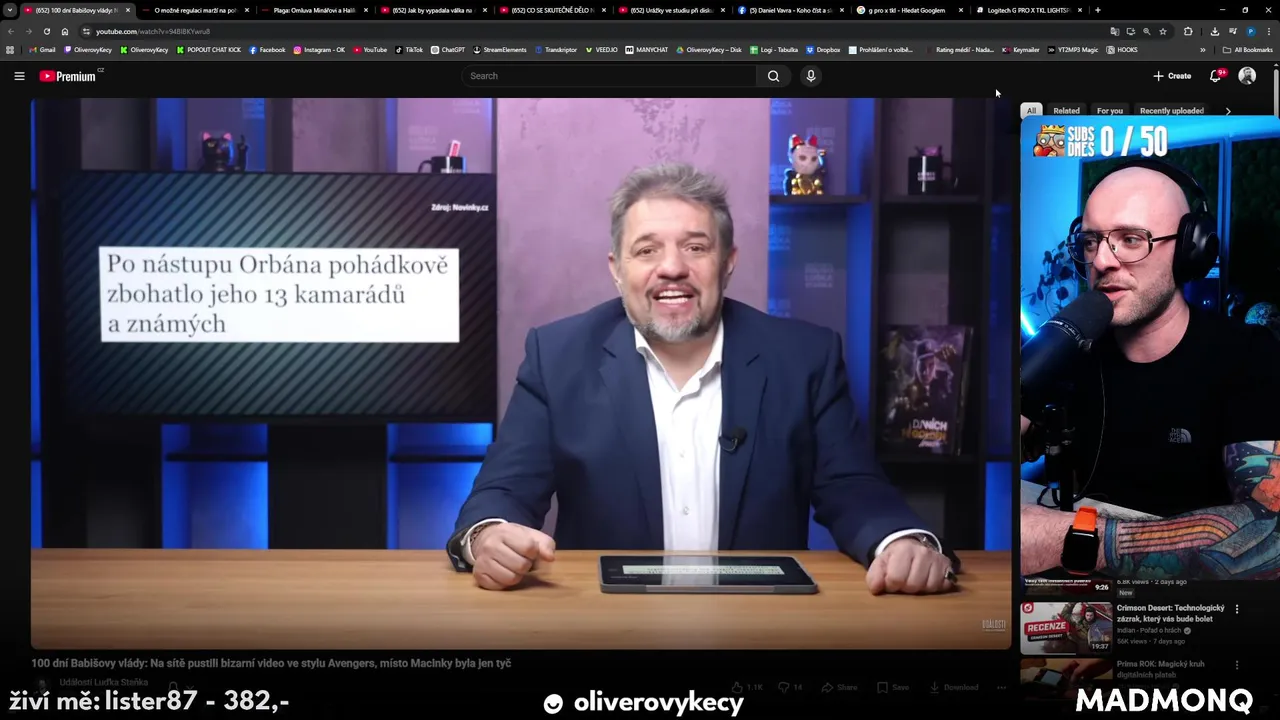Reload the current page
The height and width of the screenshot is (720, 1280).
point(47,31)
